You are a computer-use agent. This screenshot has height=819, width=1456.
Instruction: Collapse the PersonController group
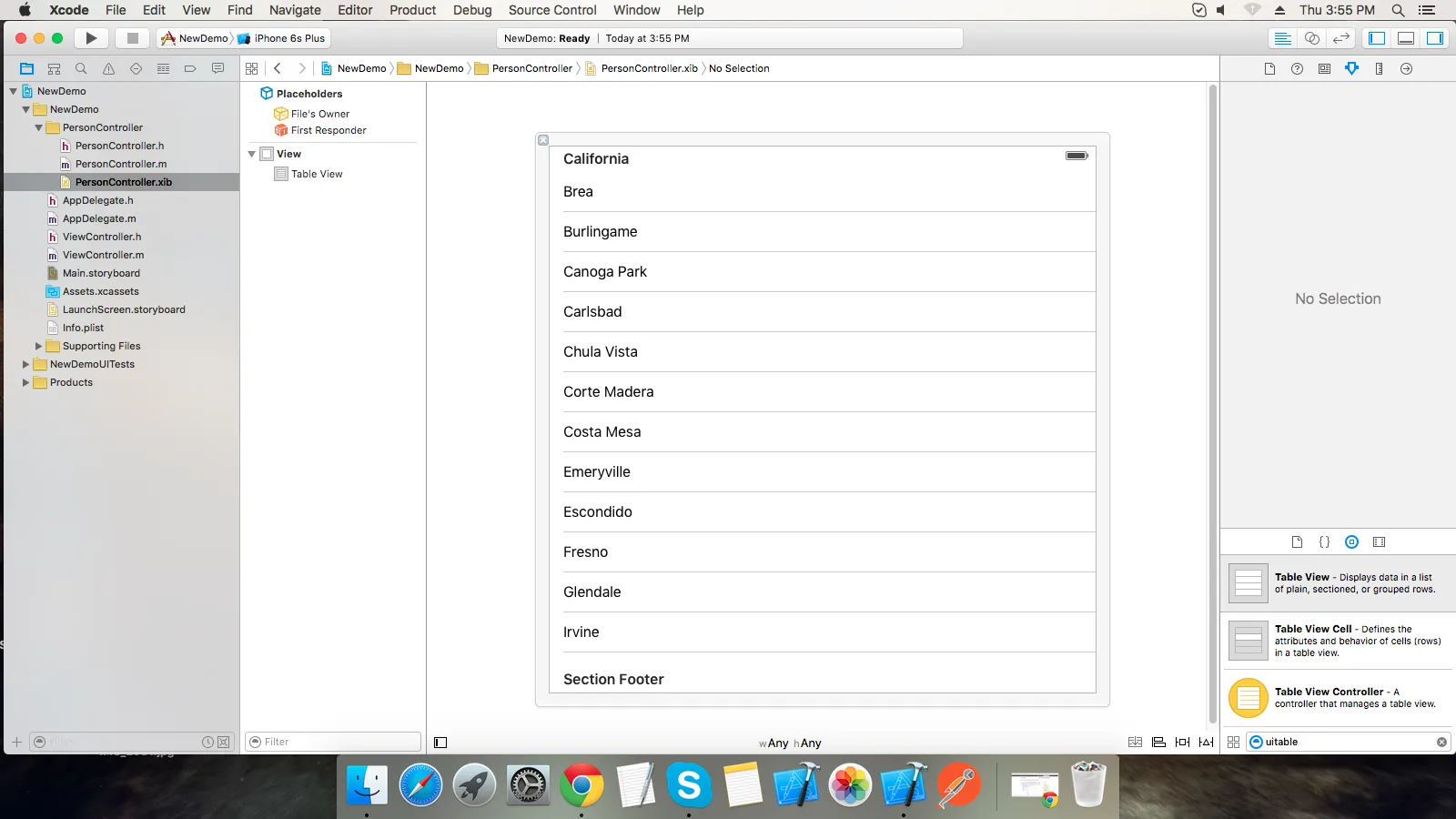pos(39,127)
